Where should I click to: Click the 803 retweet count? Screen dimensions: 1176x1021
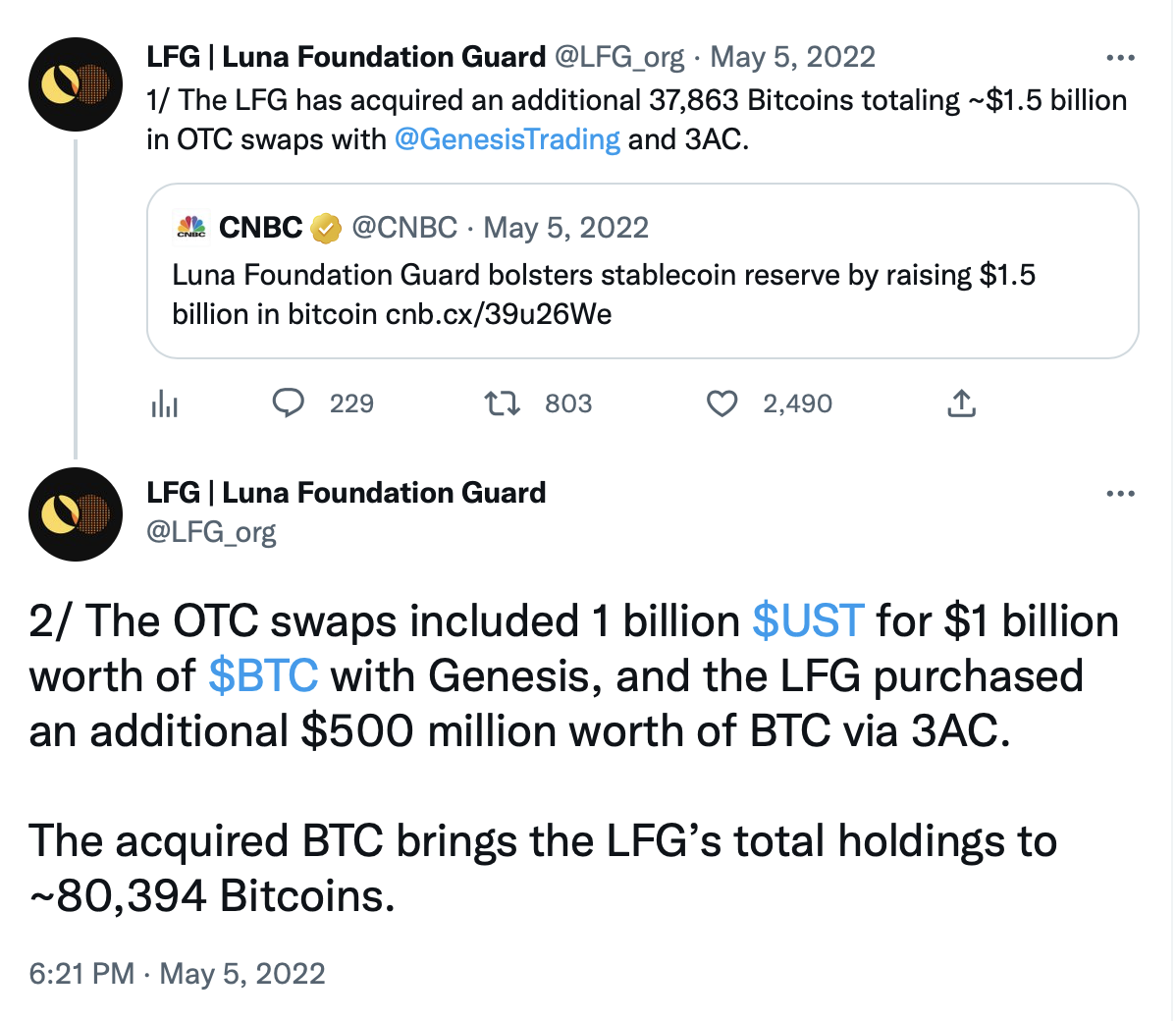(568, 403)
